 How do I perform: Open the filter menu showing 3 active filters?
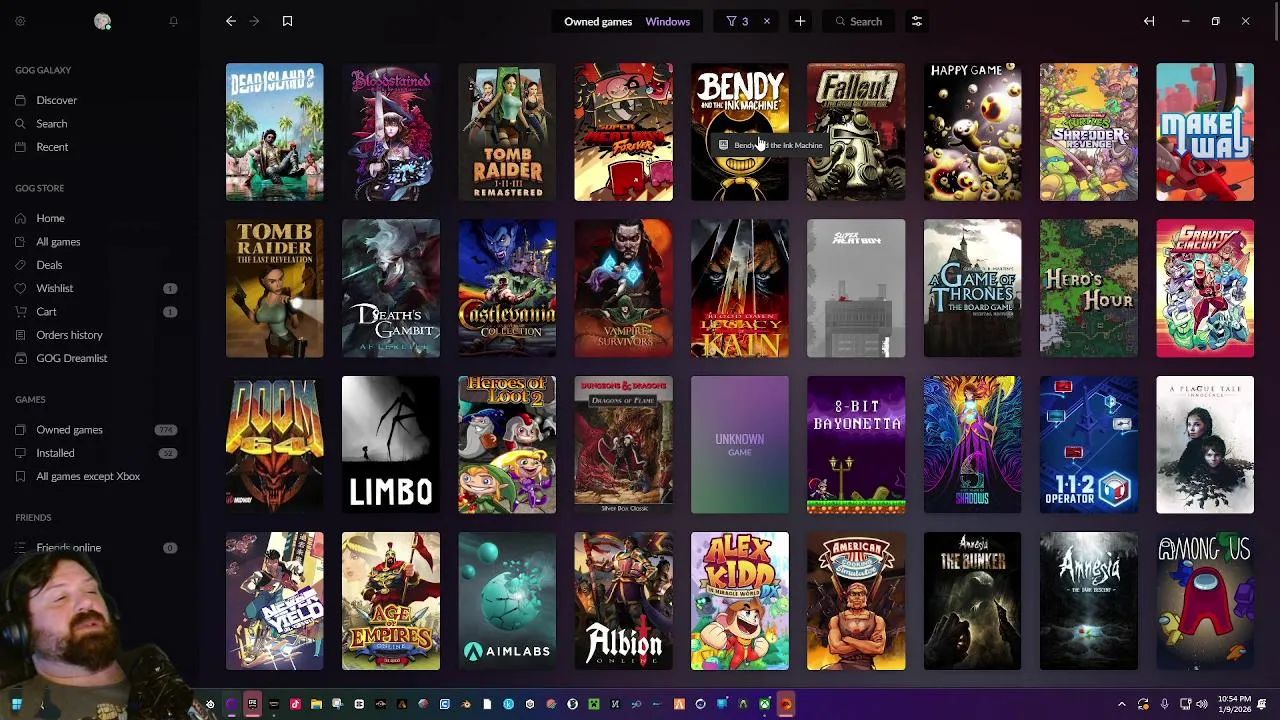tap(738, 21)
